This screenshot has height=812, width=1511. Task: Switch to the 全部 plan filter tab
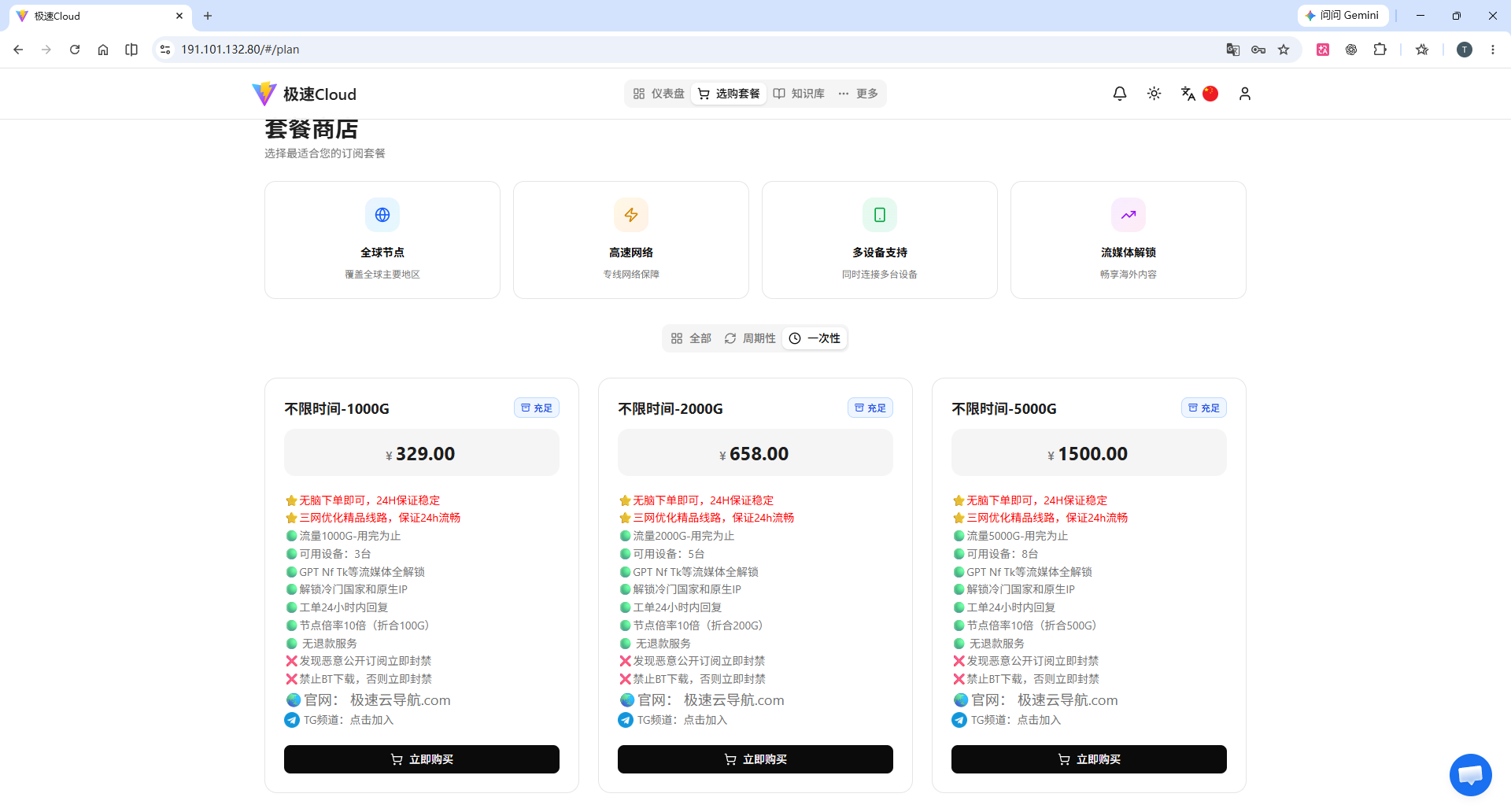pos(691,338)
